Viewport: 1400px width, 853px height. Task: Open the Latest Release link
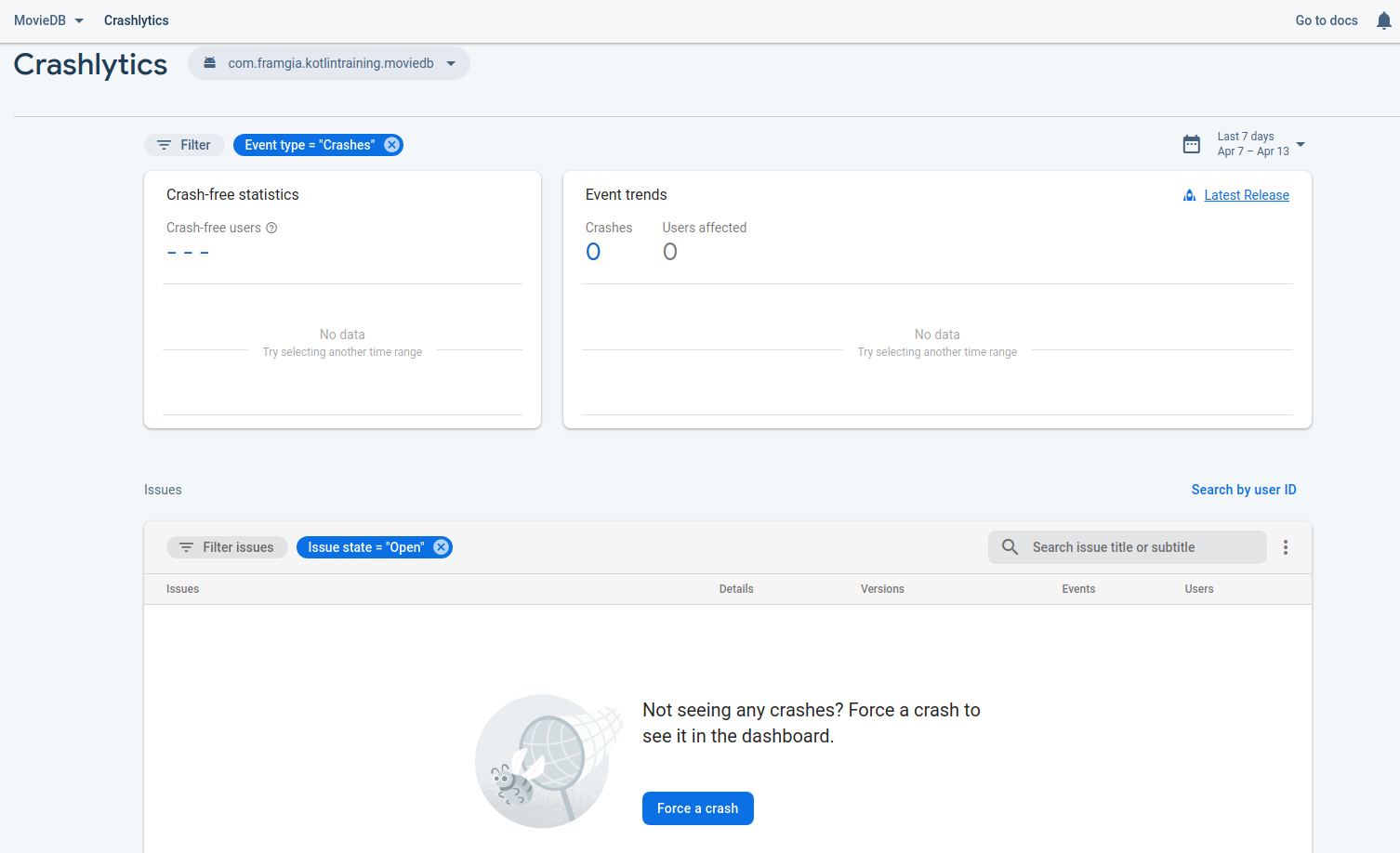(x=1247, y=195)
